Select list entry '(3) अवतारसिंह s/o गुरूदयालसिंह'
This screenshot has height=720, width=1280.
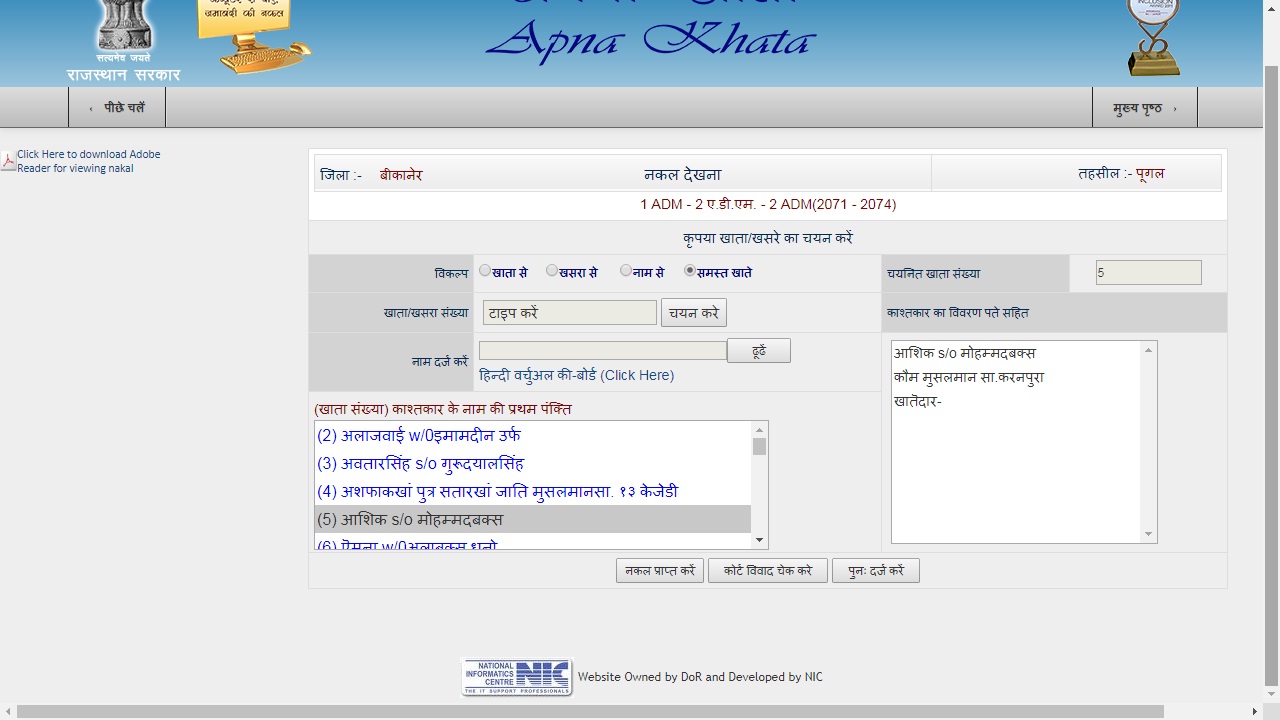(420, 464)
